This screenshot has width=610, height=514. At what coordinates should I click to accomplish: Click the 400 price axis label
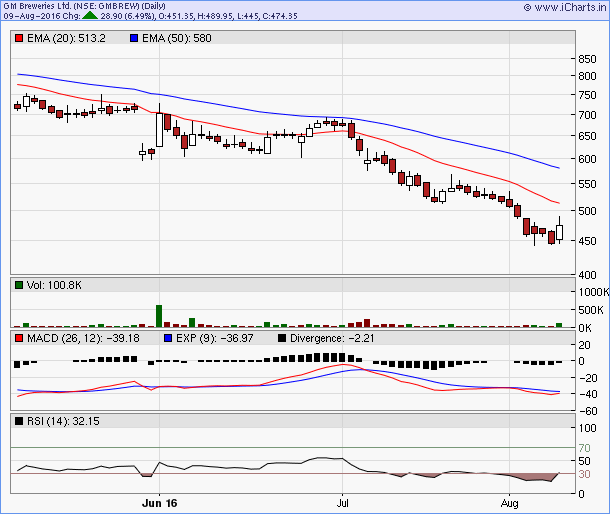pos(587,275)
